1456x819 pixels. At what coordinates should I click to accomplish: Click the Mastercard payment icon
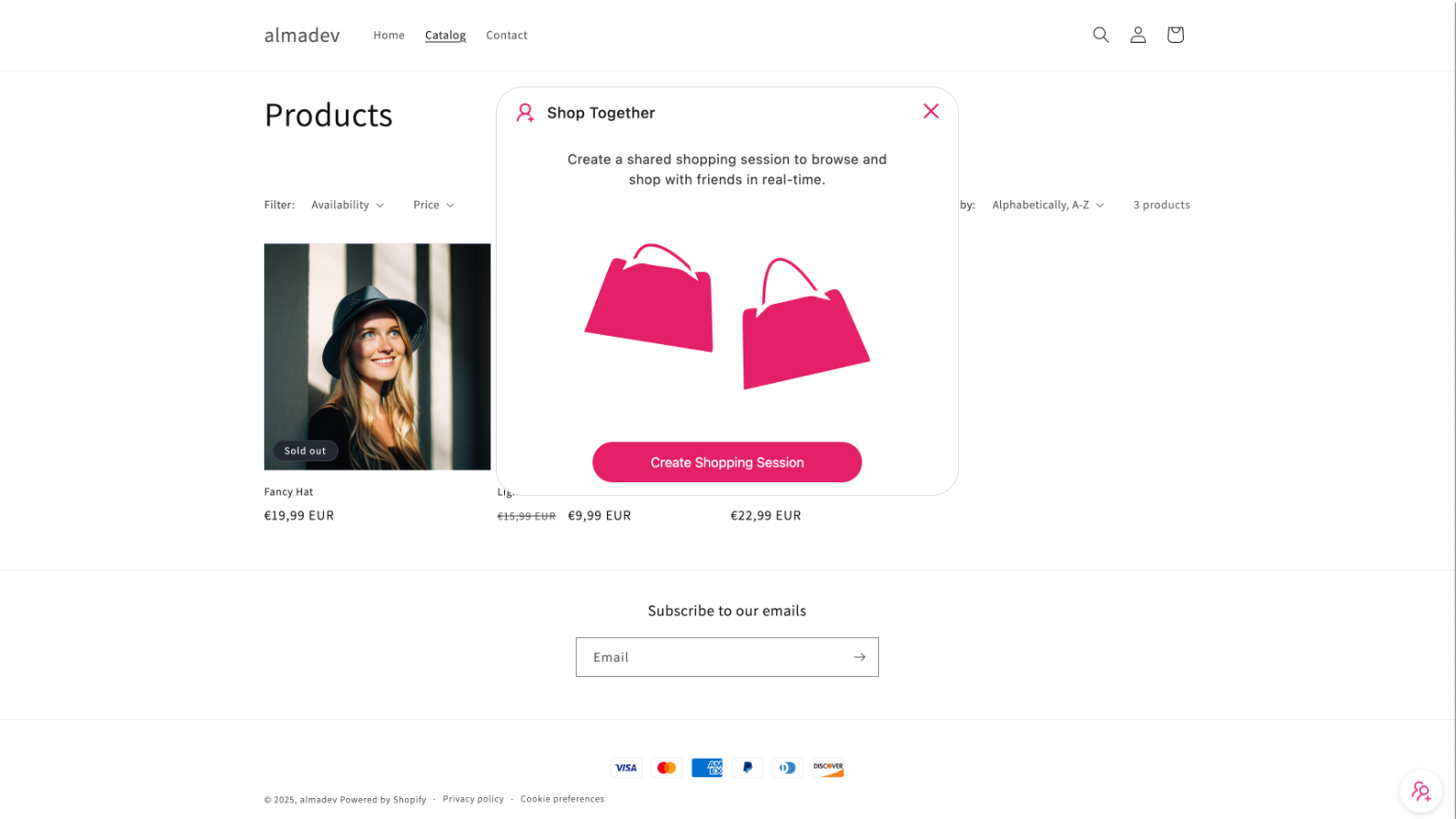pyautogui.click(x=666, y=768)
